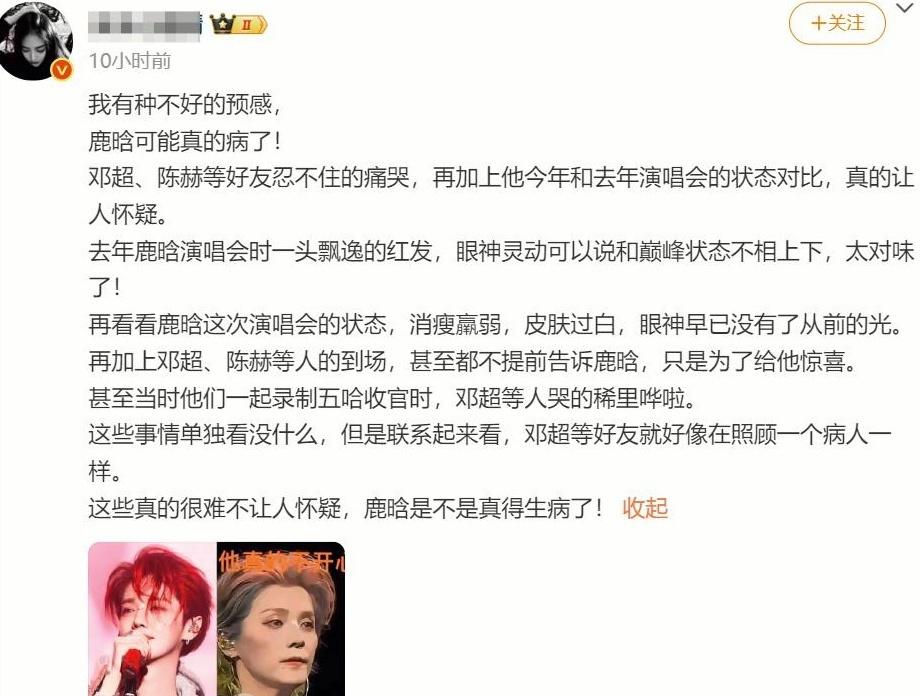The width and height of the screenshot is (920, 696).
Task: Collapse the post using 收起 link
Action: coord(645,508)
